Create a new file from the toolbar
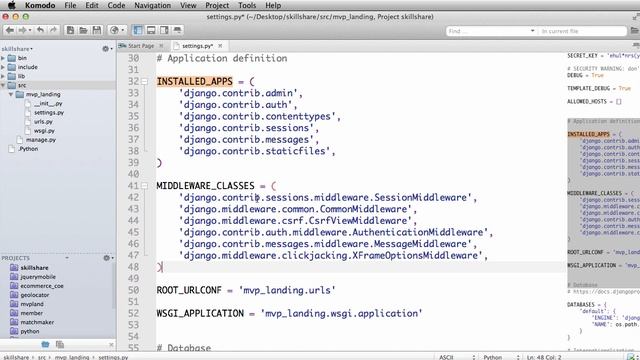 click(x=70, y=30)
